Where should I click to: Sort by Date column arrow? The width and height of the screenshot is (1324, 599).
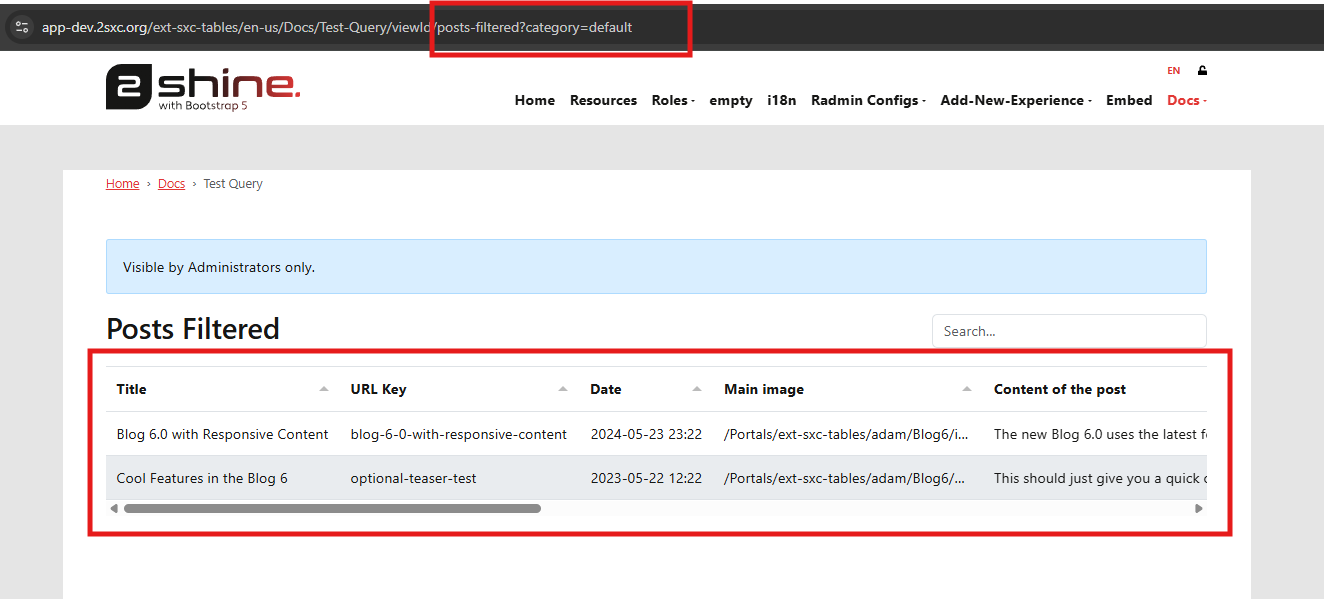(697, 389)
